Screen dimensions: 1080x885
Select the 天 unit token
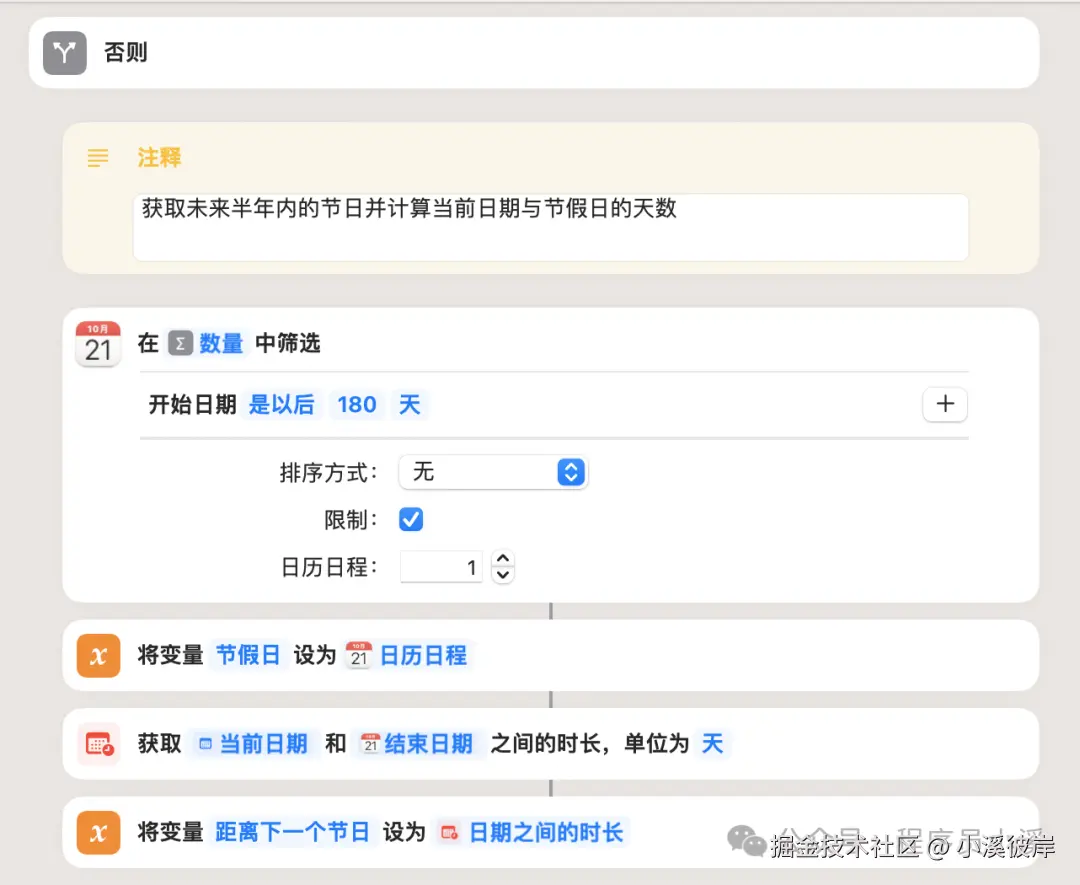712,744
